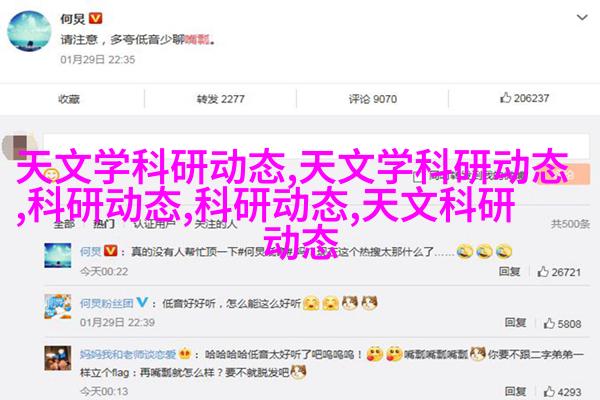Click the thumbs-up icon showing 206237 likes
The width and height of the screenshot is (600, 400).
pos(505,98)
